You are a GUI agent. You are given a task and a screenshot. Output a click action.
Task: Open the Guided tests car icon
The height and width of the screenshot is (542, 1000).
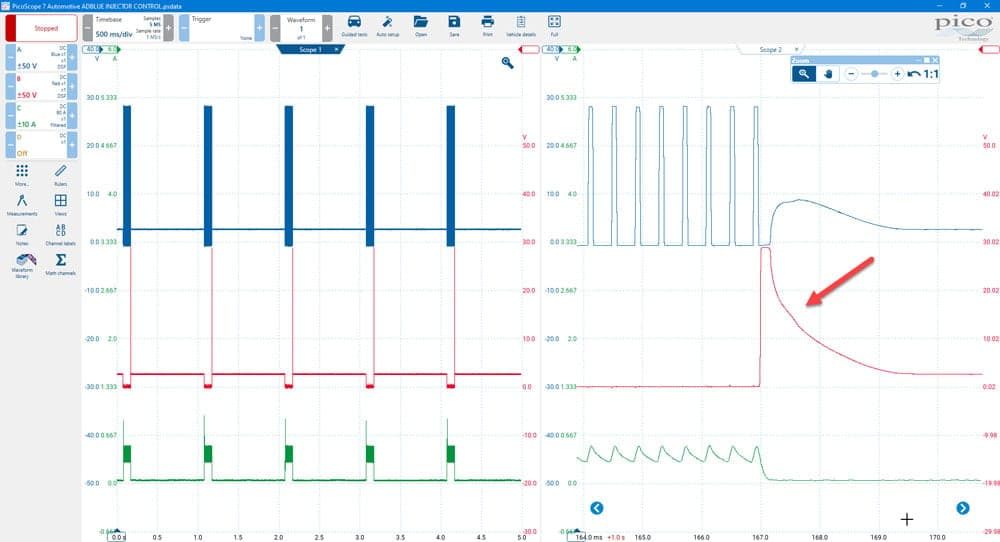[x=354, y=26]
